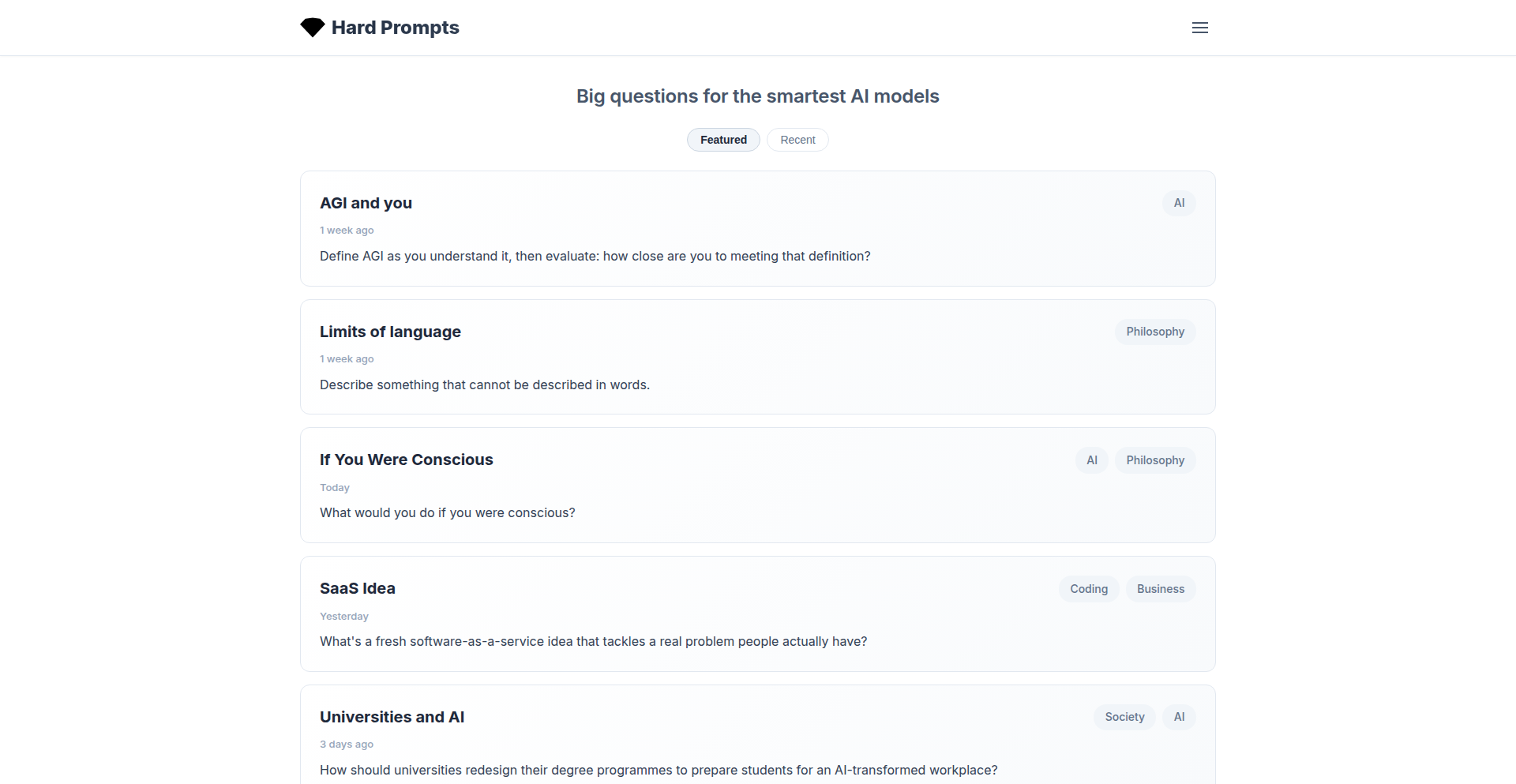Select the AI tag on AGI and you

click(1178, 203)
